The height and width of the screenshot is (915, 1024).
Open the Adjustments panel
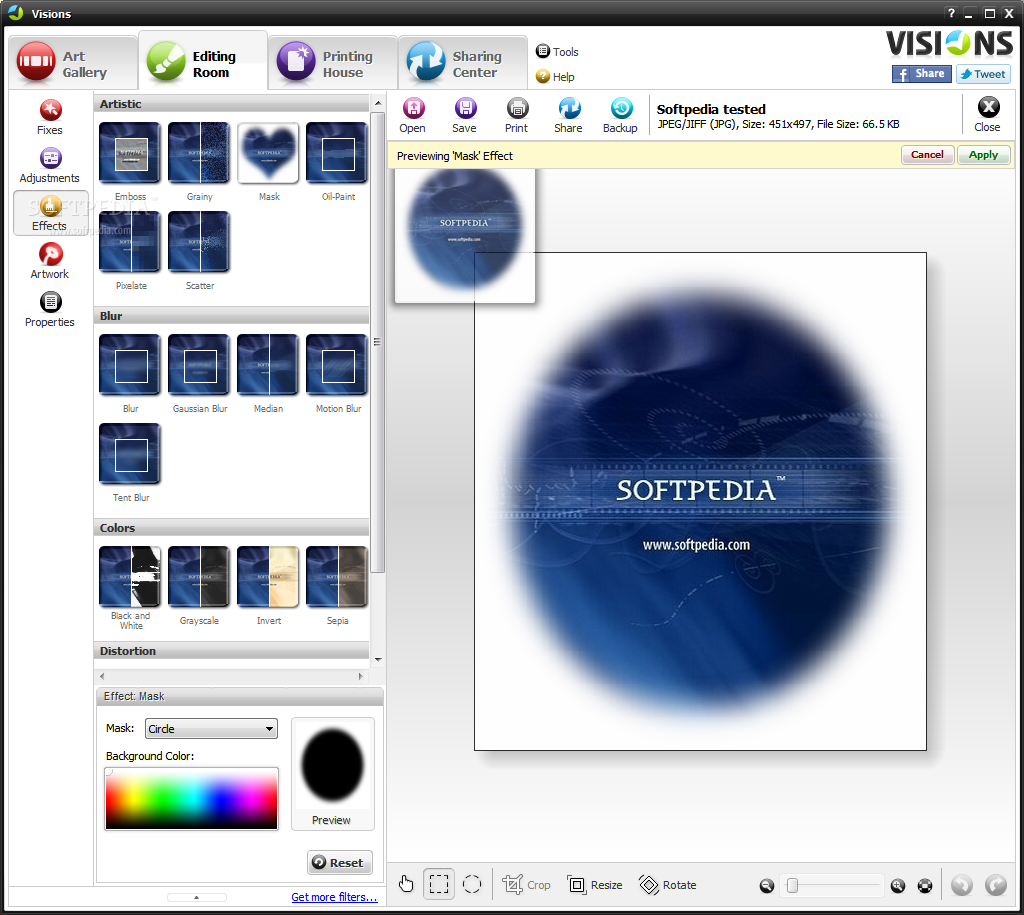50,165
